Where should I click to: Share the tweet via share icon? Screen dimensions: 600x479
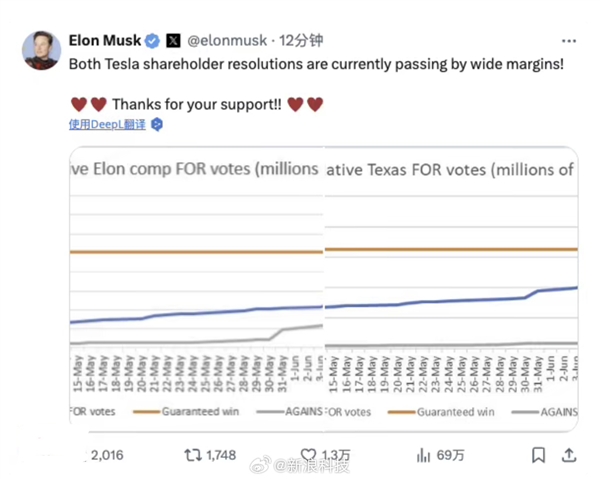(x=569, y=455)
